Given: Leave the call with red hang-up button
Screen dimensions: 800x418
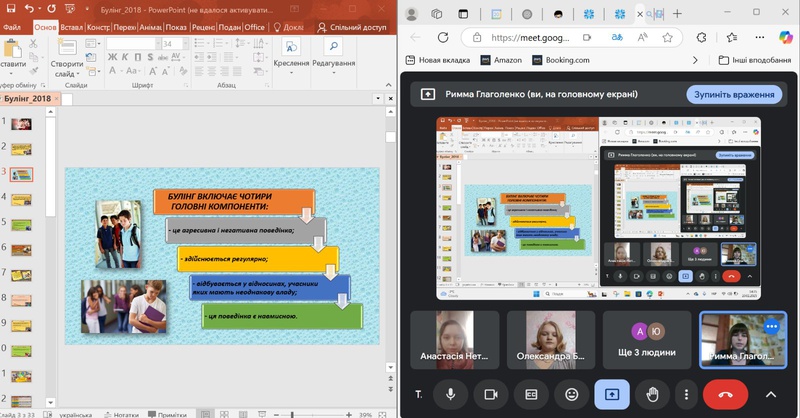Looking at the screenshot, I should click(x=725, y=394).
